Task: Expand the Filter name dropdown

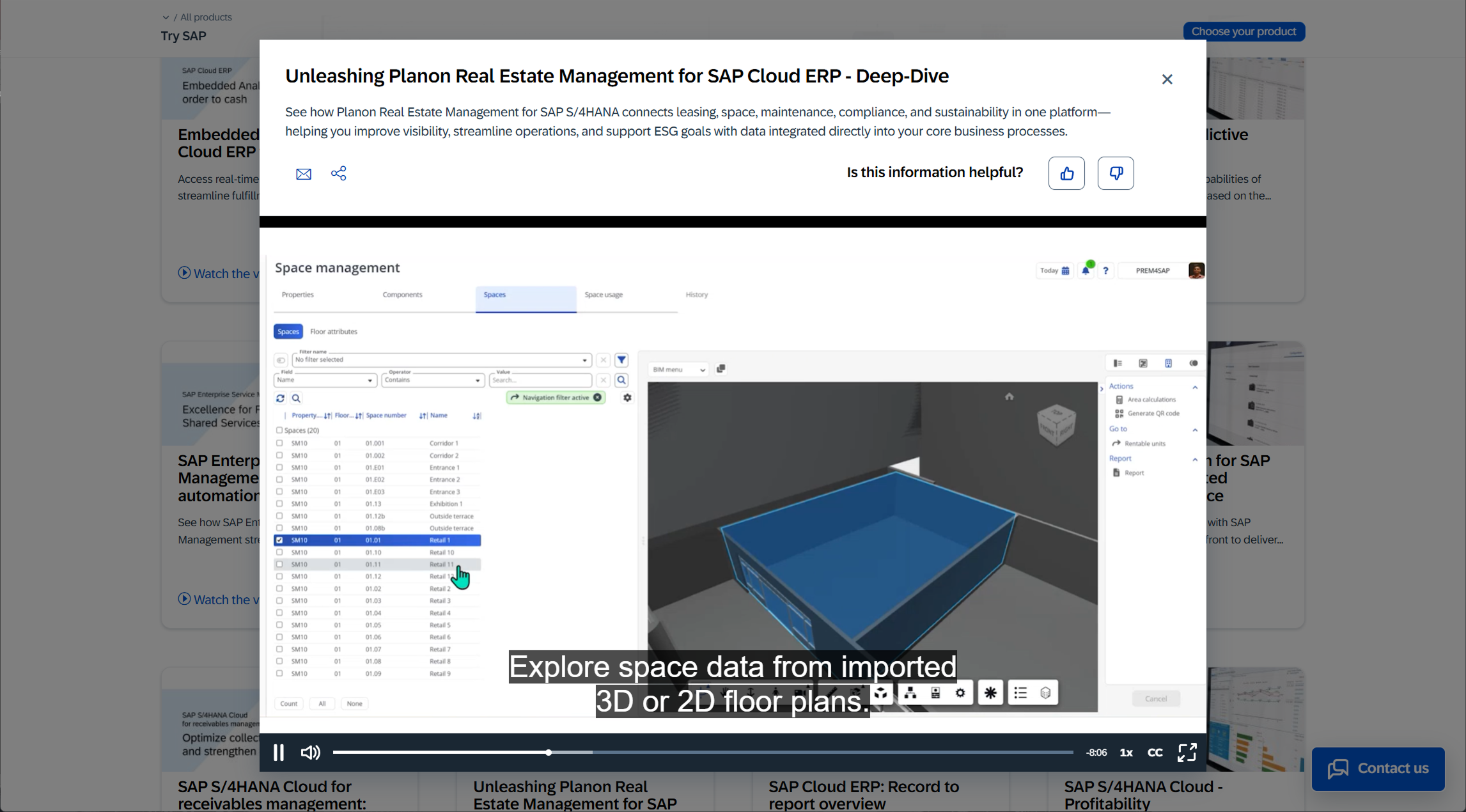Action: point(584,360)
